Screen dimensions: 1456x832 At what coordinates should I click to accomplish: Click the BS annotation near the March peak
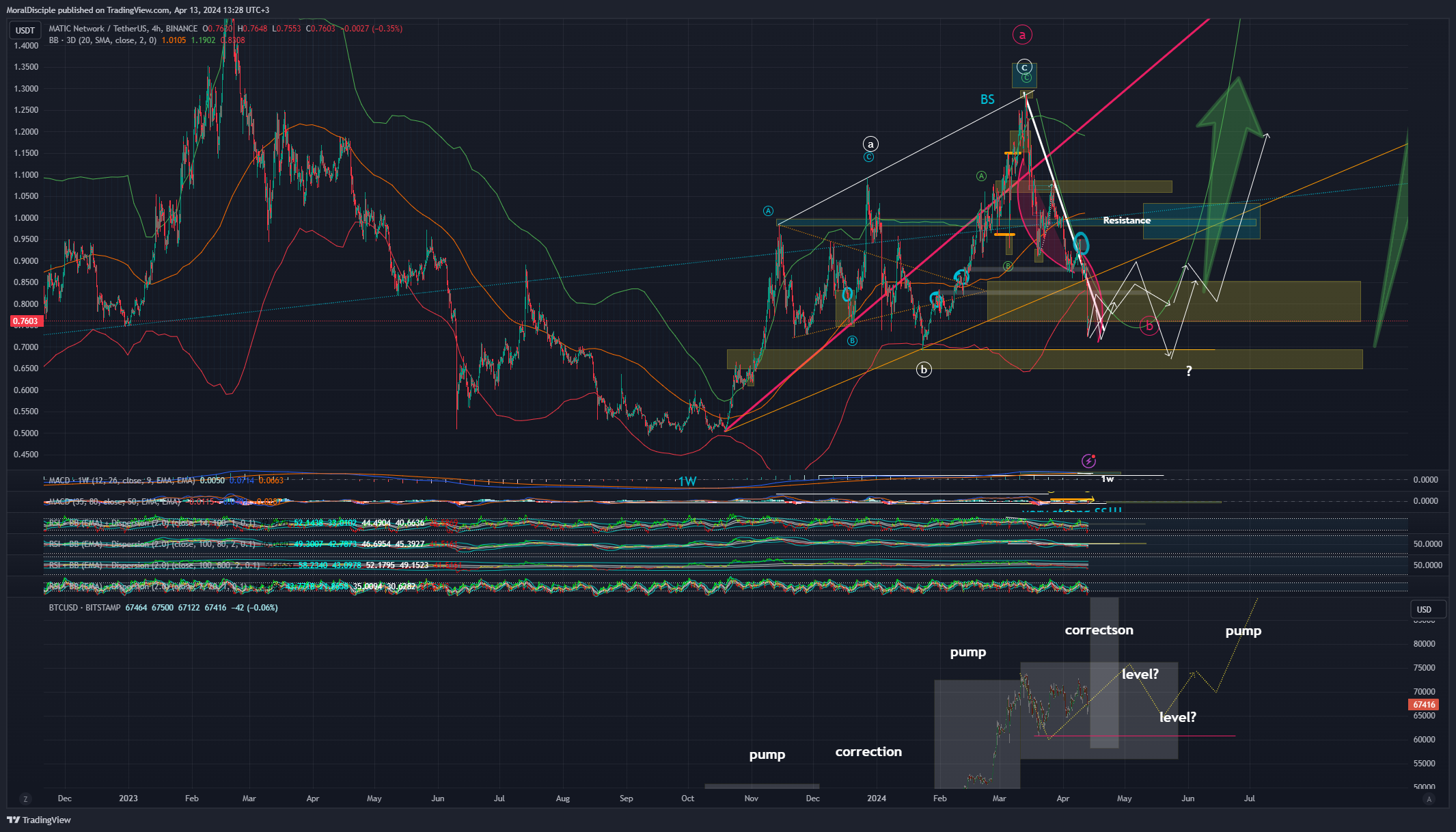pos(987,100)
